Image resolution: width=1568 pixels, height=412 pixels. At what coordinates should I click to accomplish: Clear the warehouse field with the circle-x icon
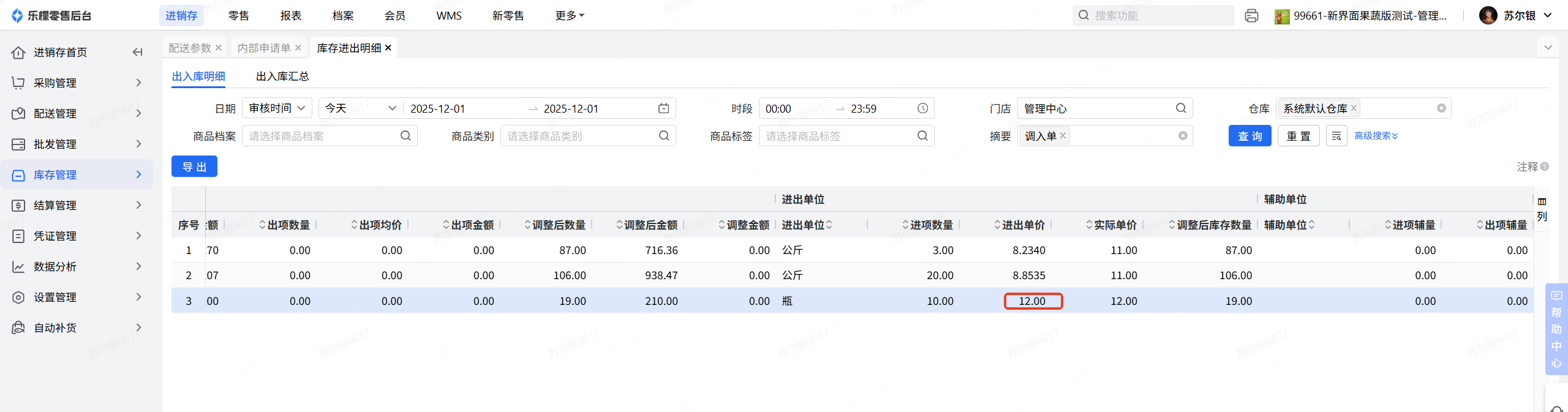click(1441, 108)
